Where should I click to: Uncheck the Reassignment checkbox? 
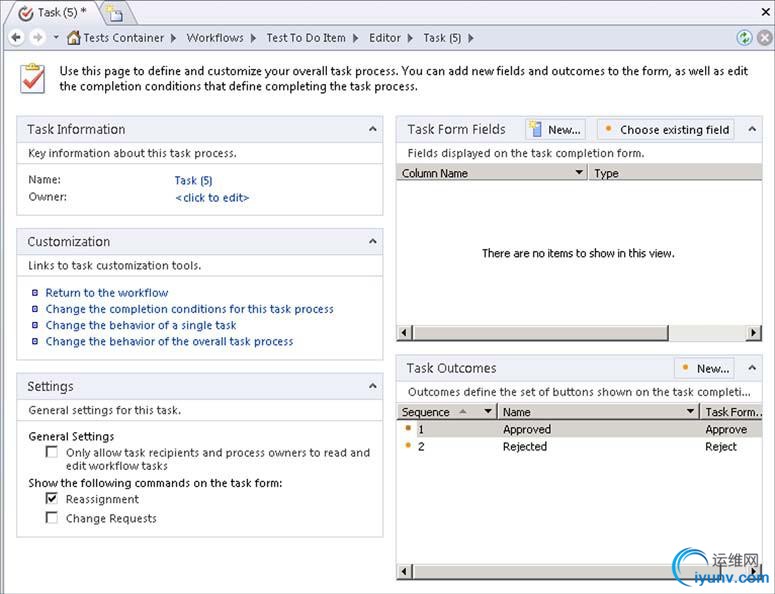tap(52, 499)
